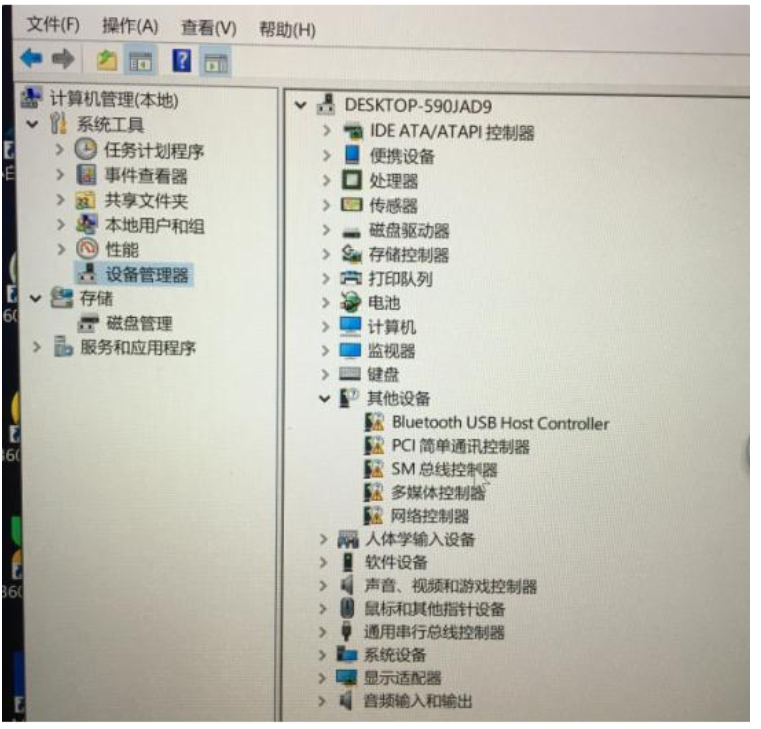Viewport: 761px width, 729px height.
Task: Collapse the 系统工具 node
Action: click(x=33, y=124)
